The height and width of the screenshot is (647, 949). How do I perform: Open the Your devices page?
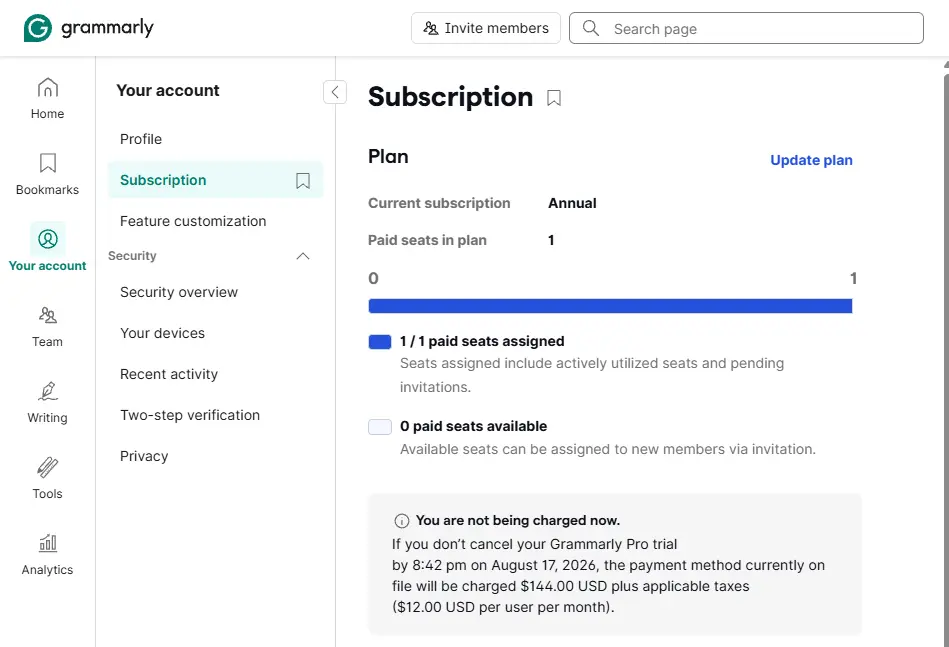click(x=162, y=333)
